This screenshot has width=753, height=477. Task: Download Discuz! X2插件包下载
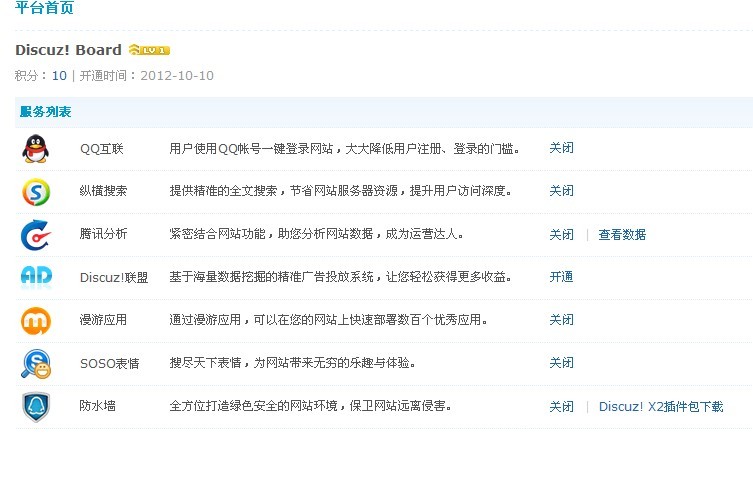coord(661,407)
